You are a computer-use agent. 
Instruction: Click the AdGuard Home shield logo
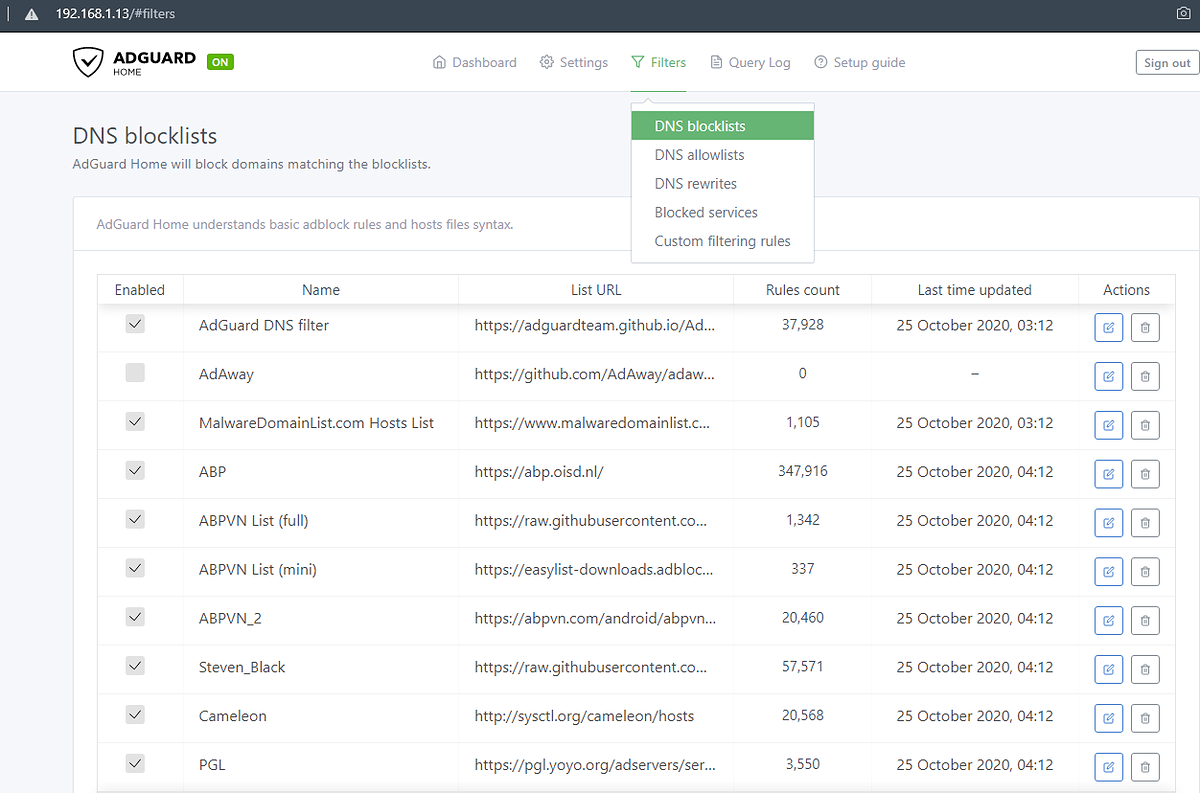point(89,62)
